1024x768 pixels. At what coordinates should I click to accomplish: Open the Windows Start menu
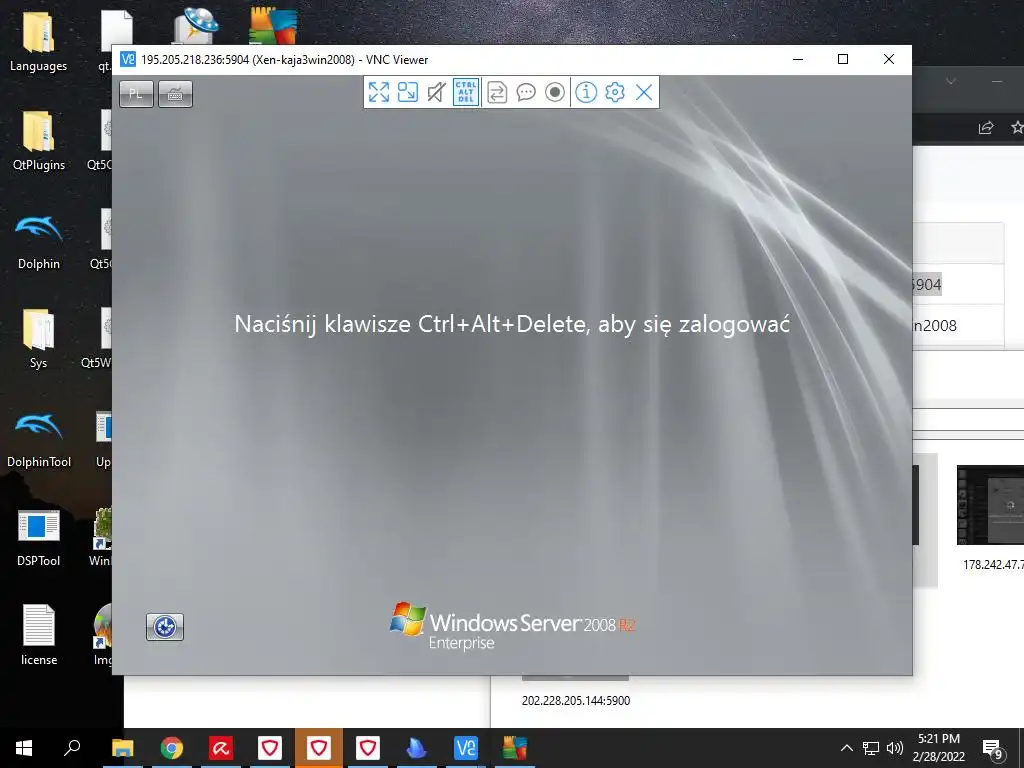(24, 748)
